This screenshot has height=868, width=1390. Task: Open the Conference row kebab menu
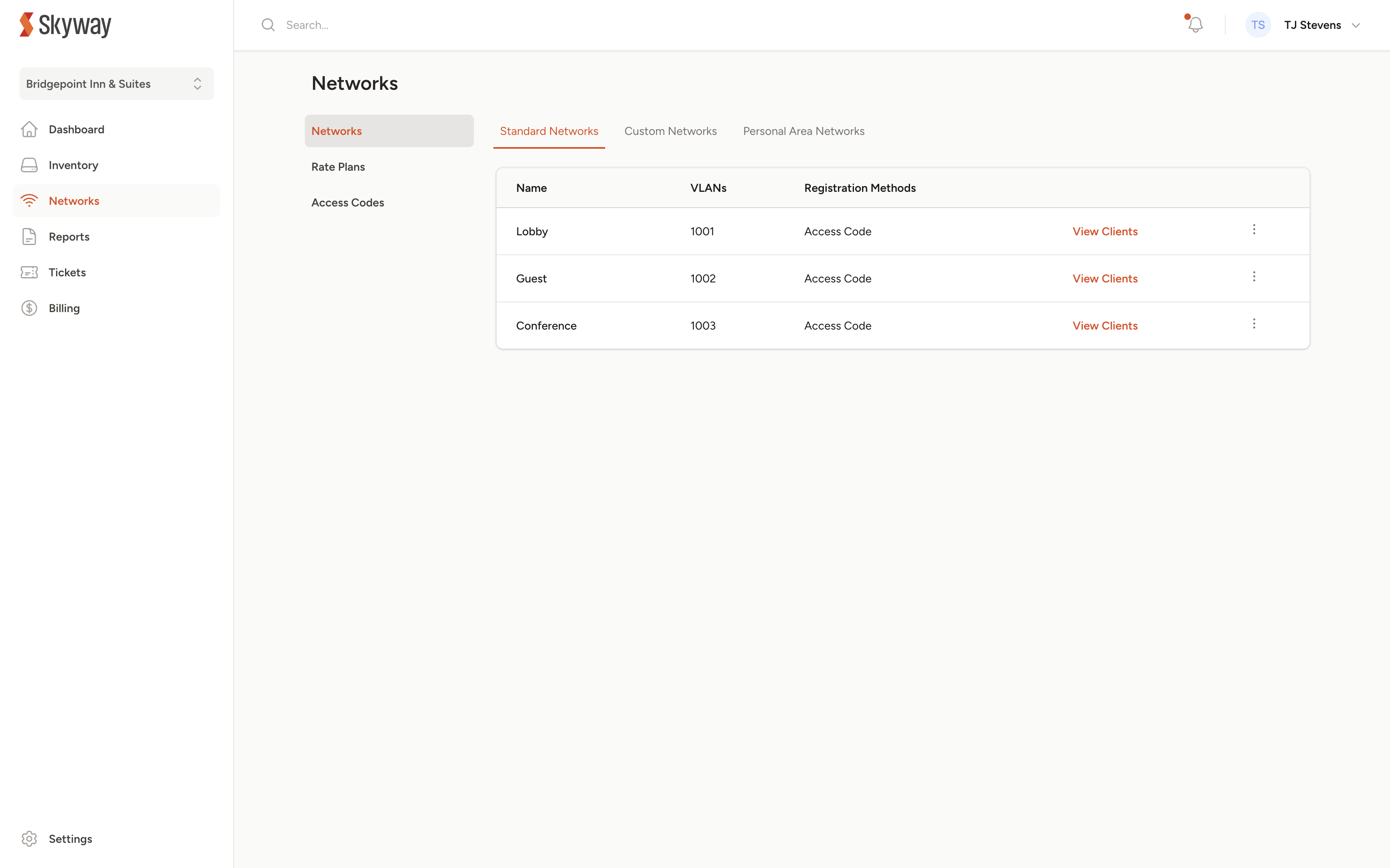(x=1254, y=324)
